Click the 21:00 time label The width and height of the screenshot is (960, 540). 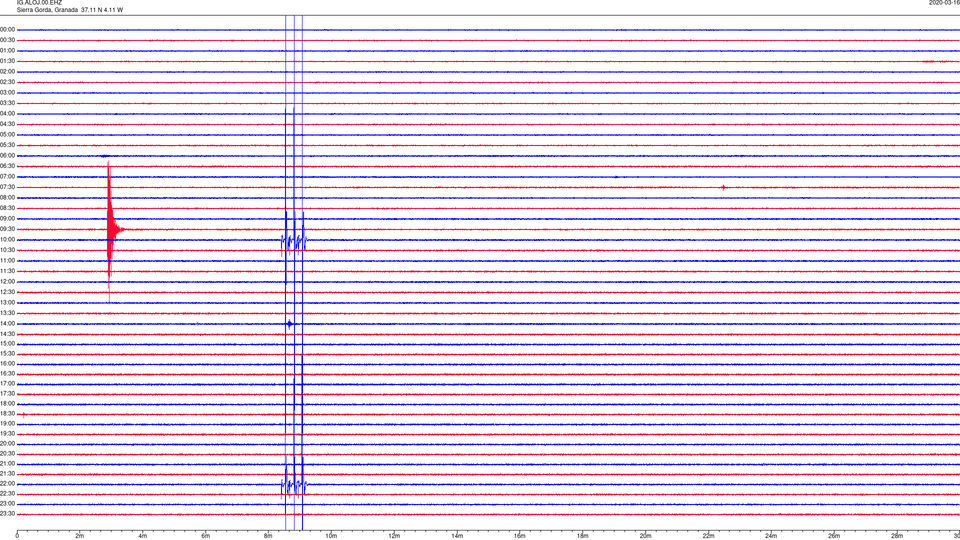click(x=7, y=464)
